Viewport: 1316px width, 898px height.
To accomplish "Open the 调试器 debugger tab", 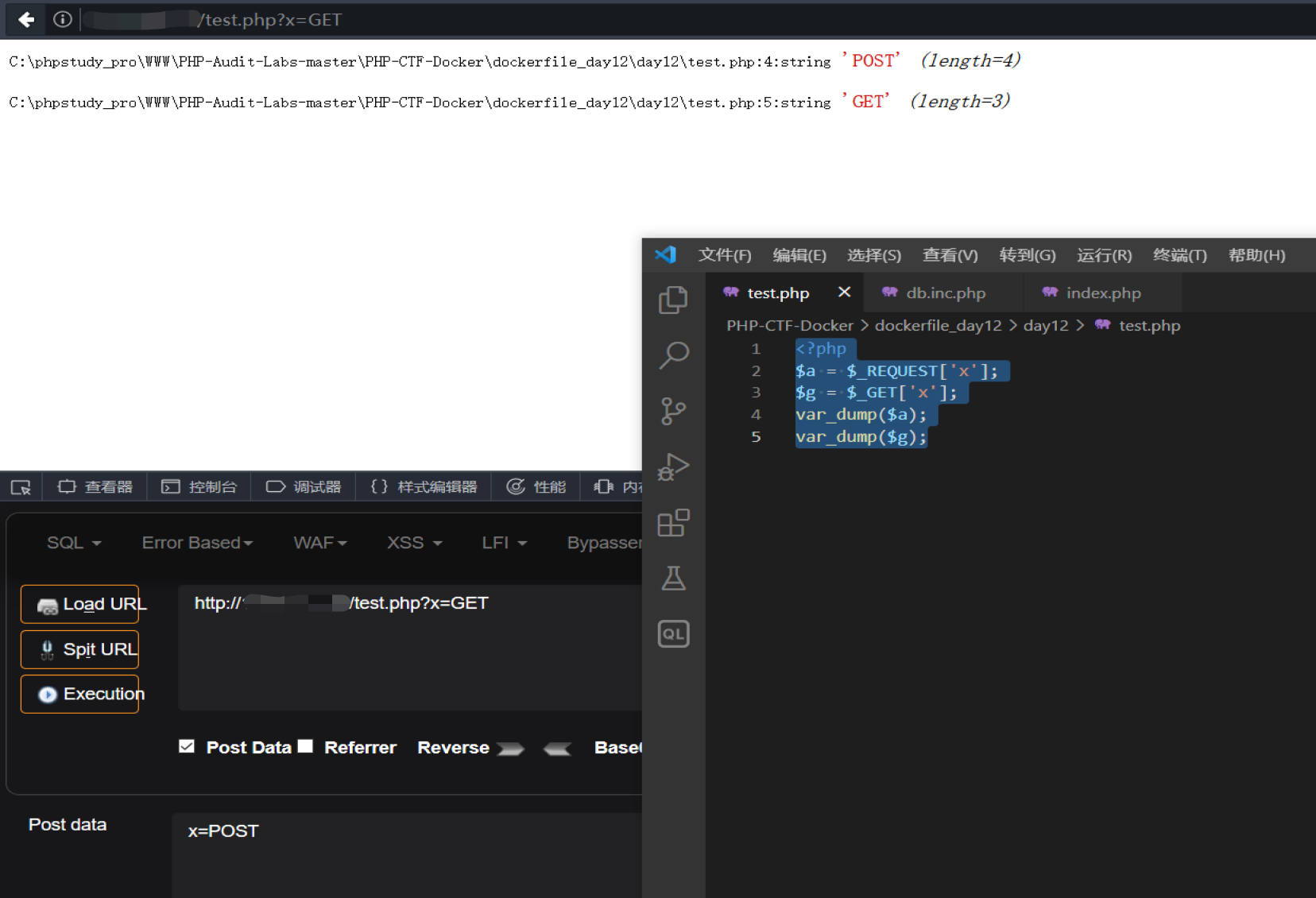I will (x=304, y=486).
